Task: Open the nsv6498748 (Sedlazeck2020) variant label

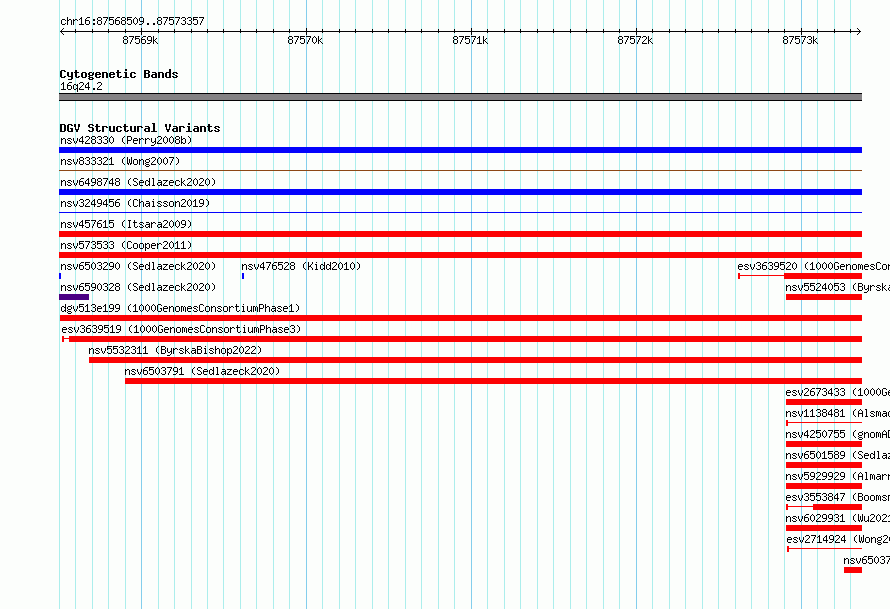Action: (x=138, y=182)
